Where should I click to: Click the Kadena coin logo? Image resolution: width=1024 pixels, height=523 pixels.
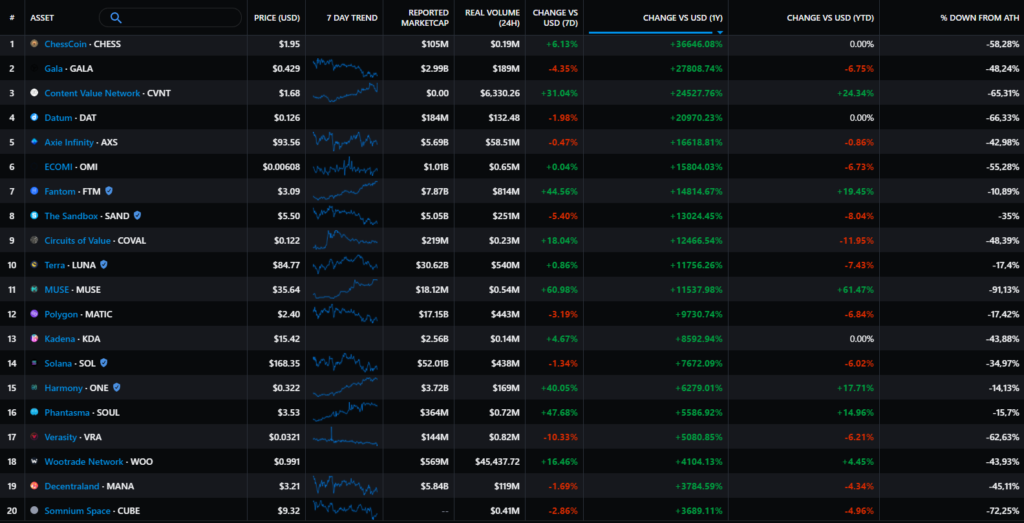point(34,338)
